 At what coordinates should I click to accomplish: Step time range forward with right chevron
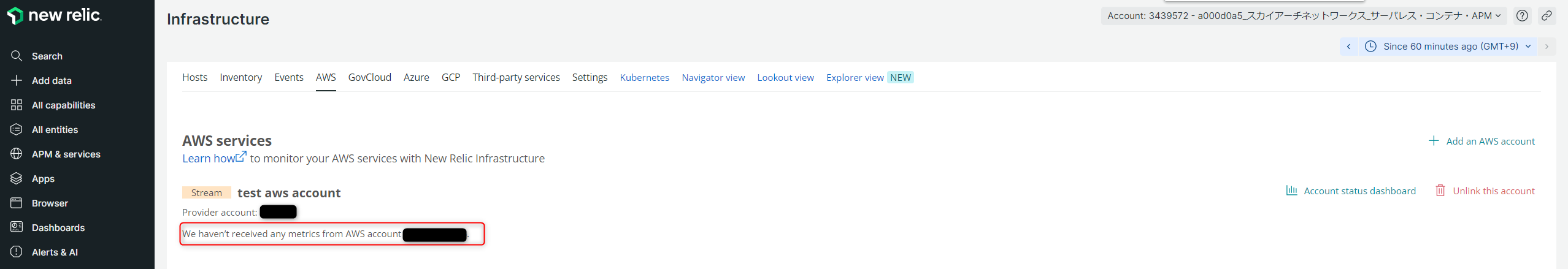1547,47
